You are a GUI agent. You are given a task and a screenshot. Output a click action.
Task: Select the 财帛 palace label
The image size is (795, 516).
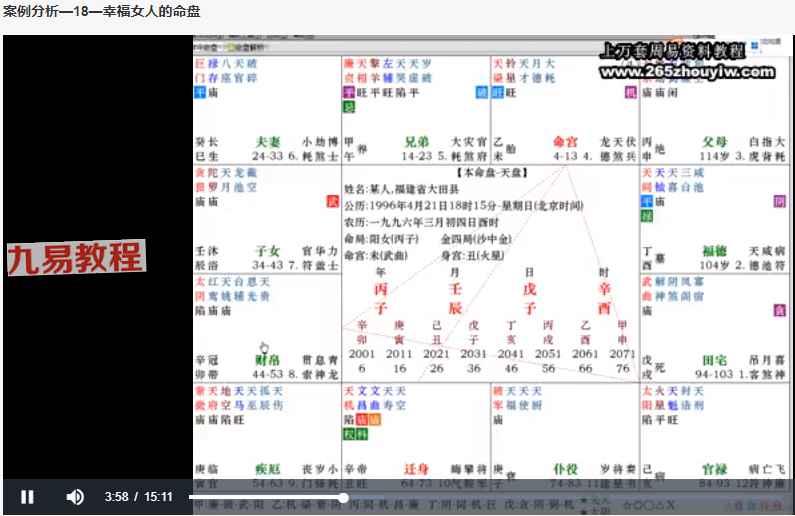pyautogui.click(x=268, y=360)
